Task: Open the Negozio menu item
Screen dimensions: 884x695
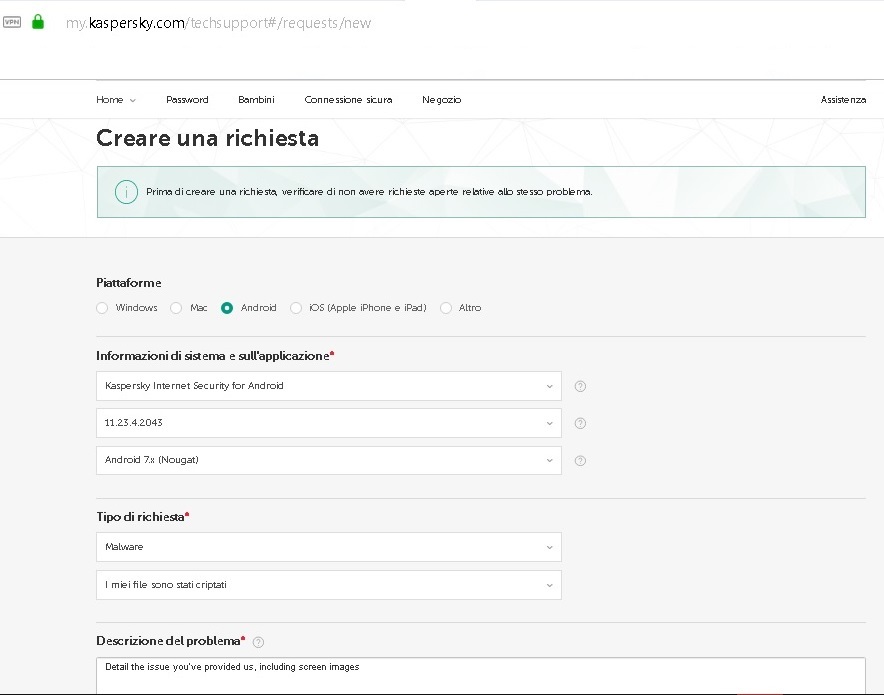Action: 441,100
